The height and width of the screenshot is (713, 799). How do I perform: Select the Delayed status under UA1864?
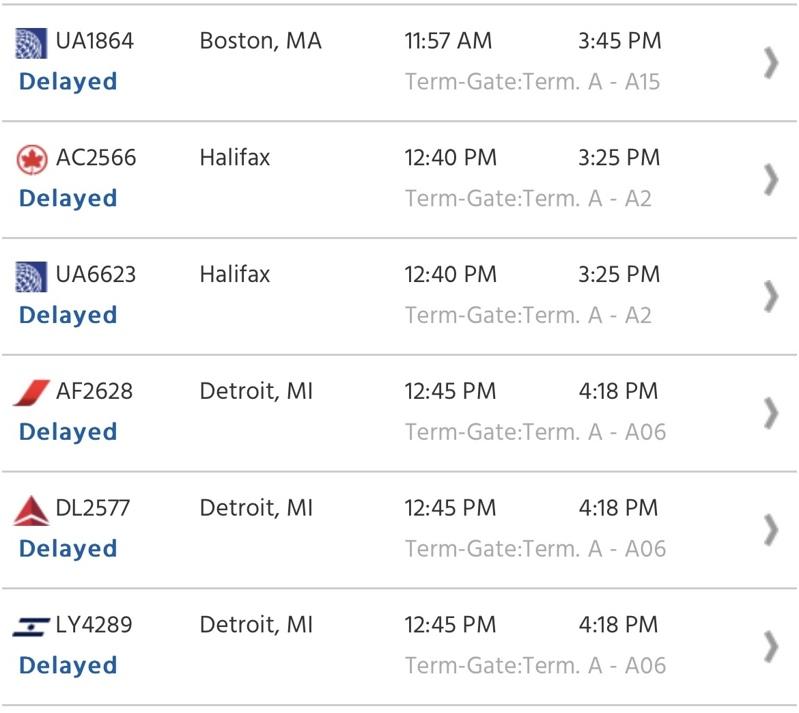coord(68,82)
